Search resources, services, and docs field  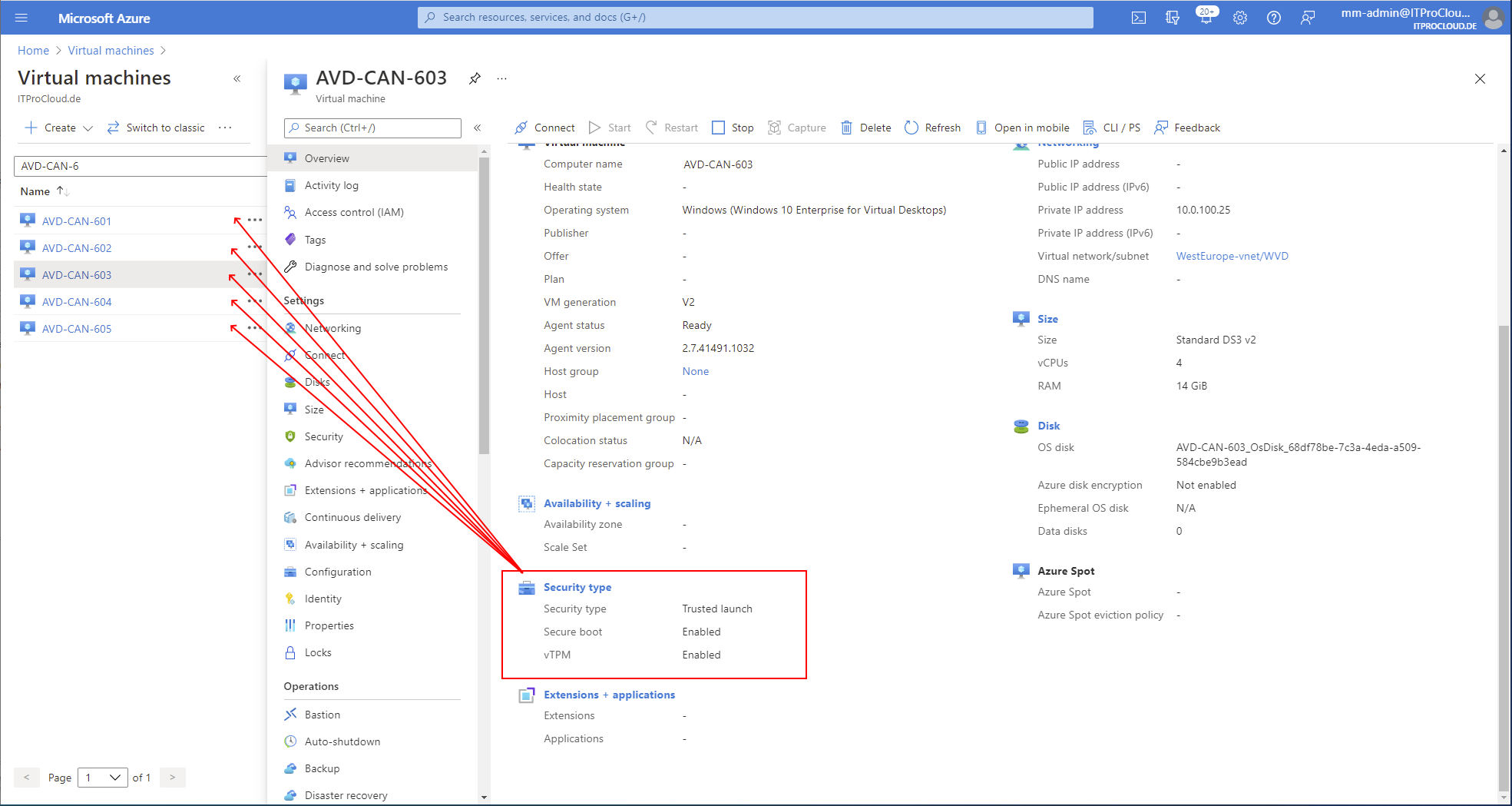click(x=755, y=17)
